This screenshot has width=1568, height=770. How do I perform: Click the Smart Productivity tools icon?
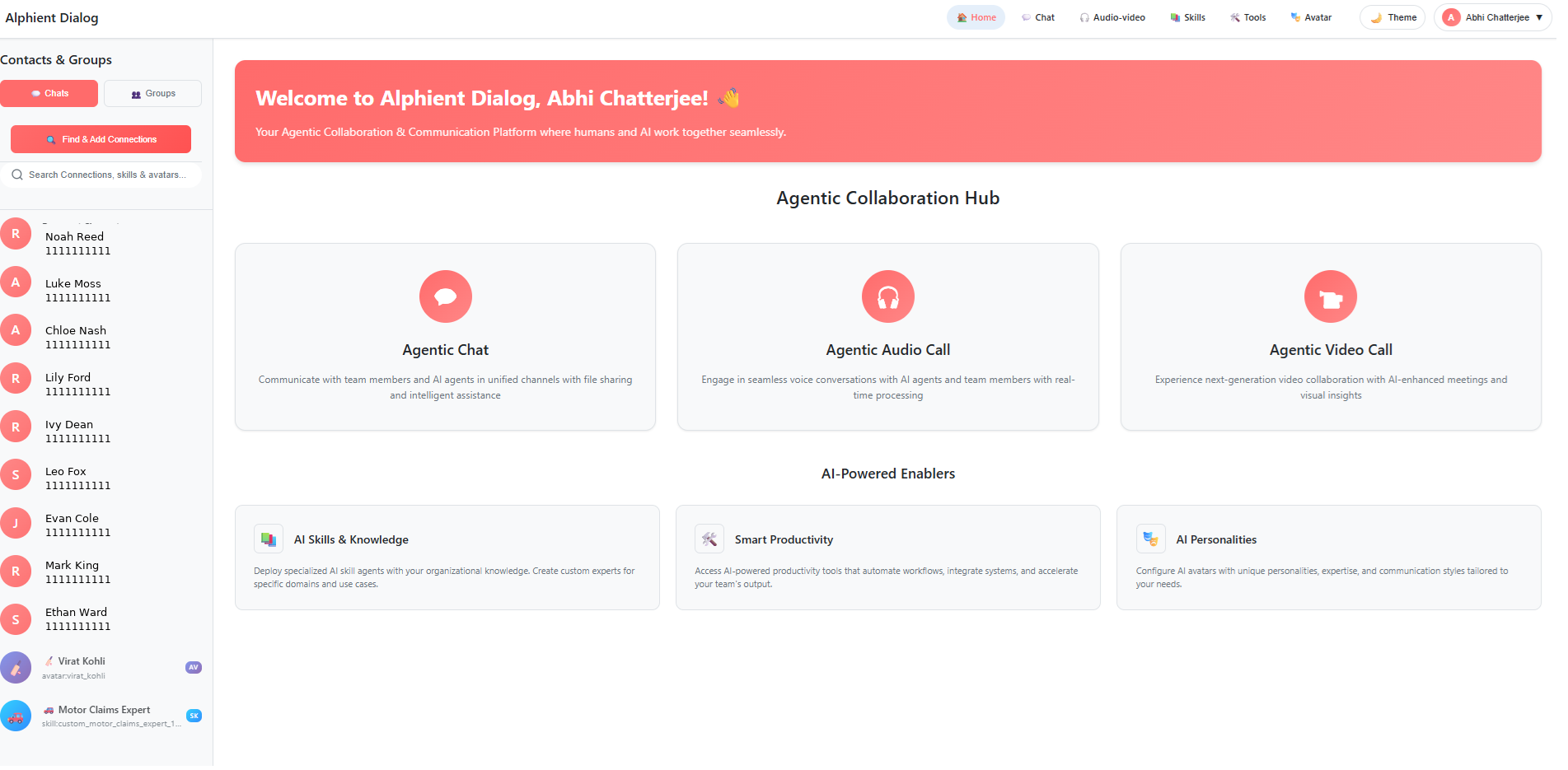pyautogui.click(x=709, y=539)
